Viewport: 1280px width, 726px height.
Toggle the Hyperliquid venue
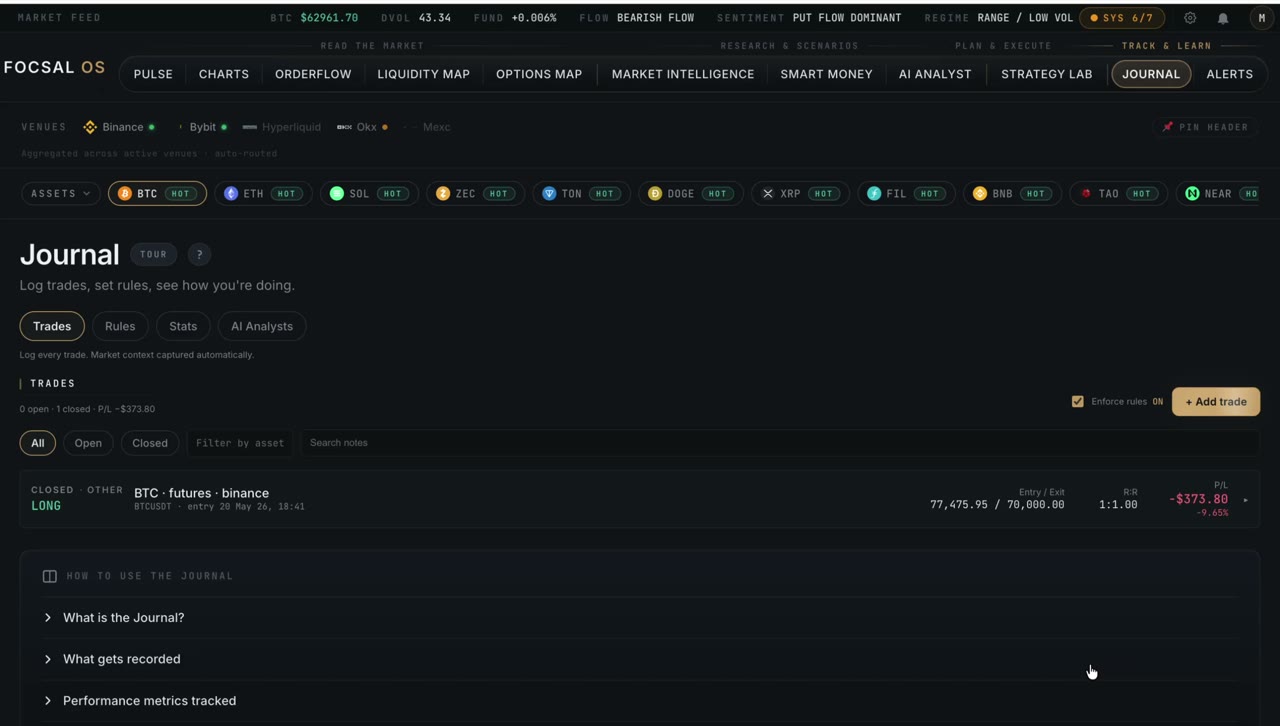click(282, 127)
